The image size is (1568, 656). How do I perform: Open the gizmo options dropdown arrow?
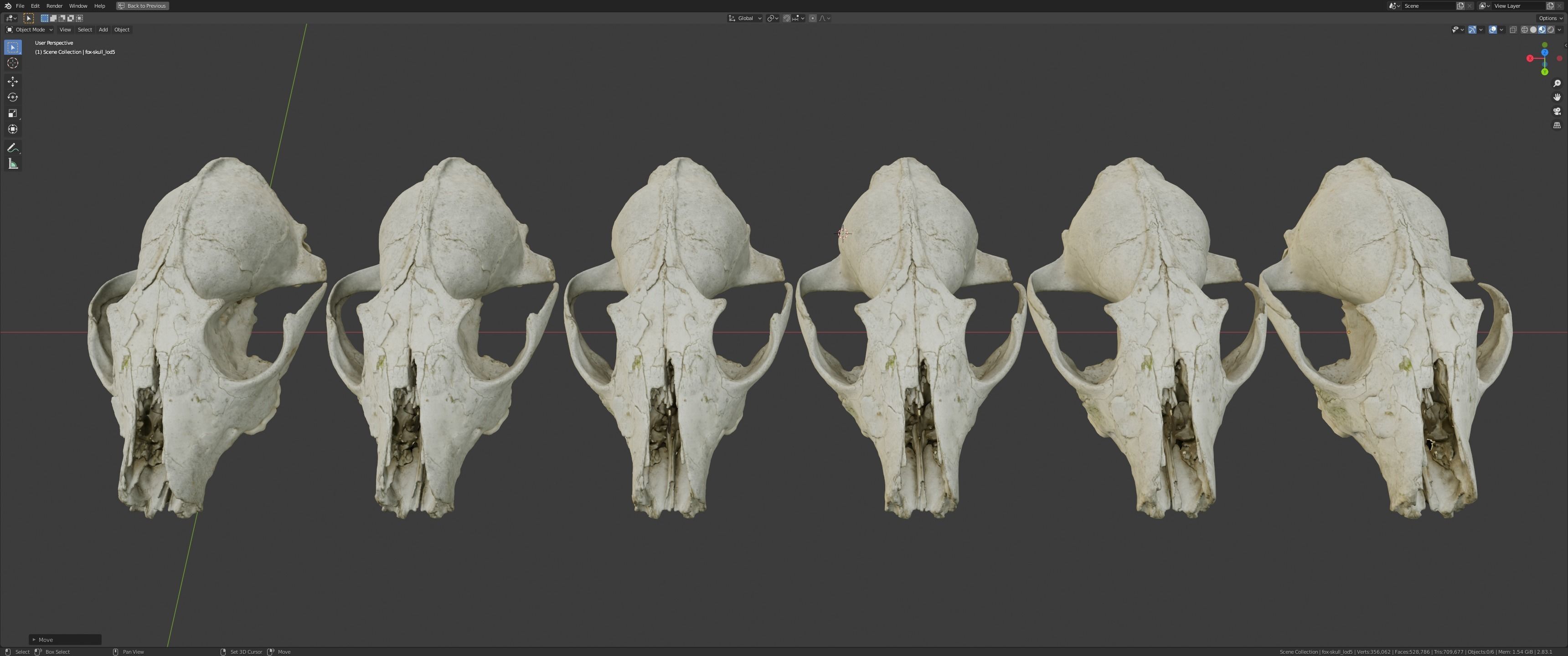[1480, 29]
